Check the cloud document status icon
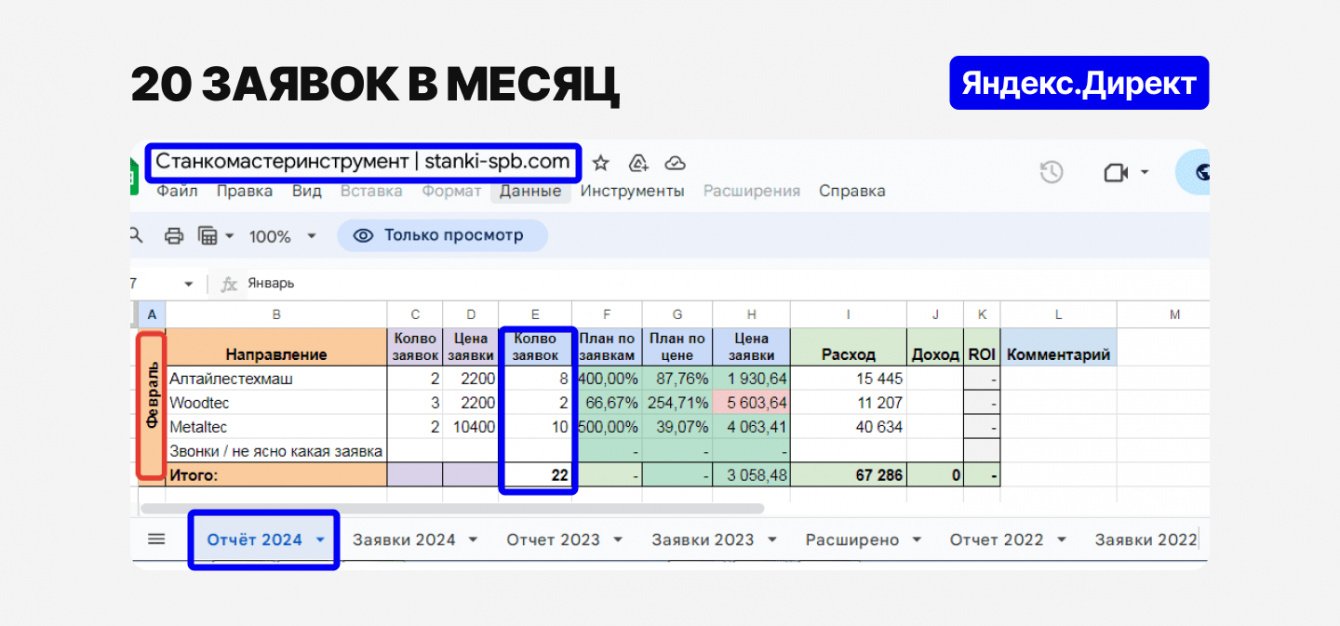Screen dimensions: 1340x626 pos(675,163)
